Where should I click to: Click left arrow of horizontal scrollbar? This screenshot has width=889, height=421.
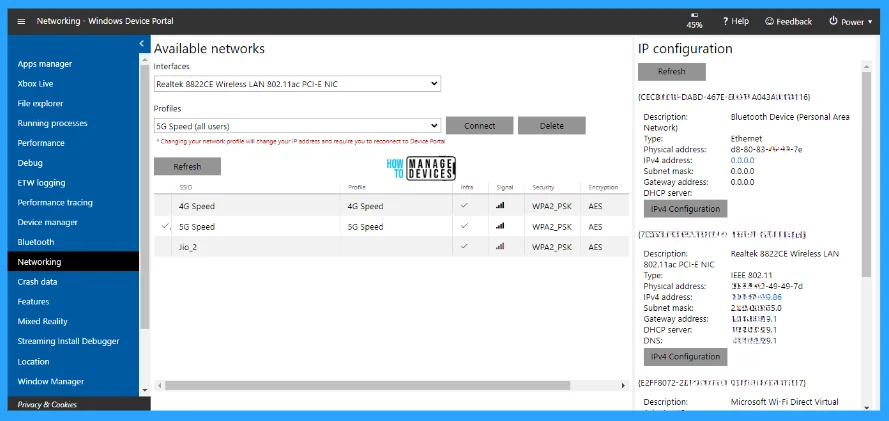point(159,385)
